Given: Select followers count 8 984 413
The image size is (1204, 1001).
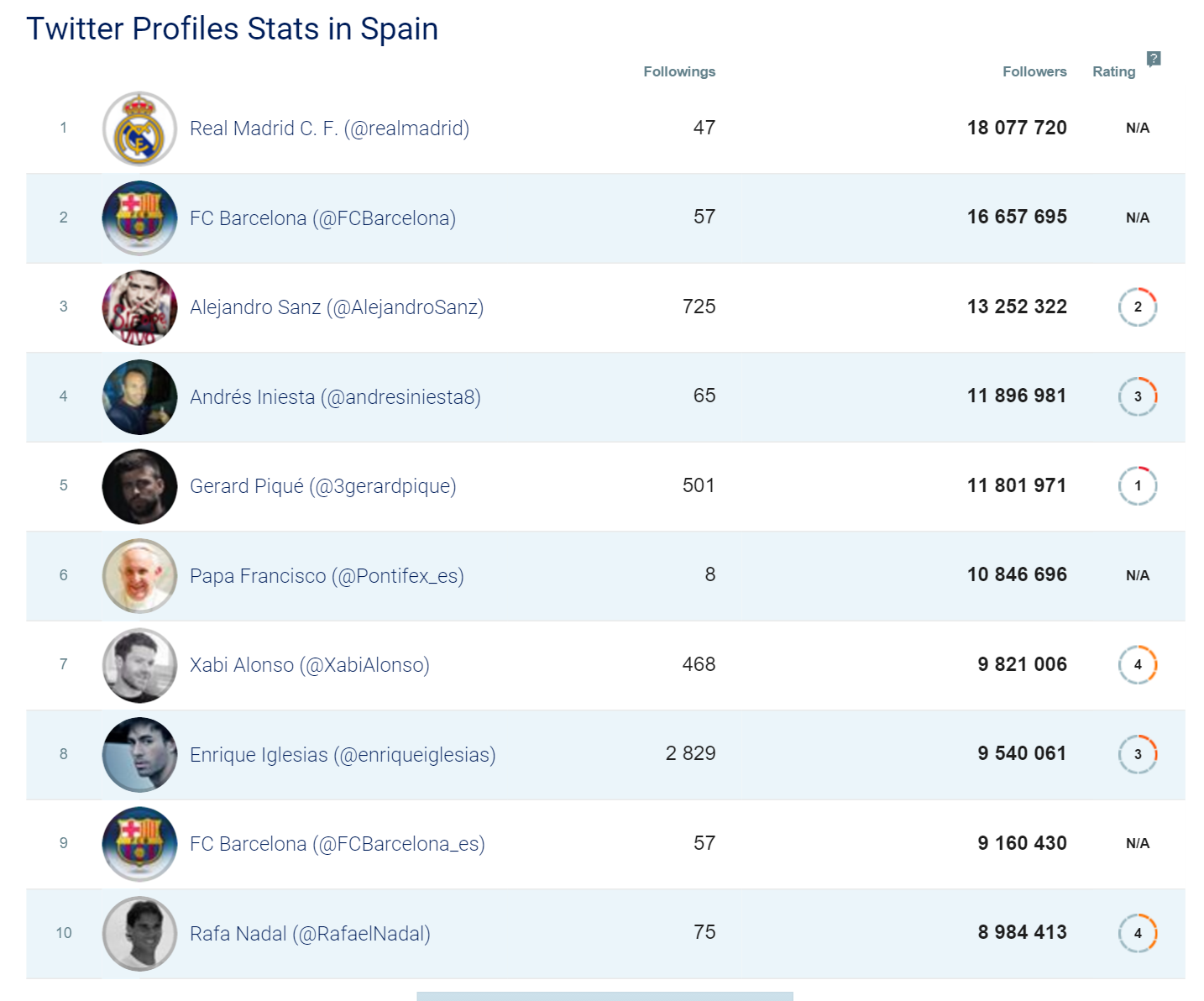Looking at the screenshot, I should pyautogui.click(x=1022, y=932).
